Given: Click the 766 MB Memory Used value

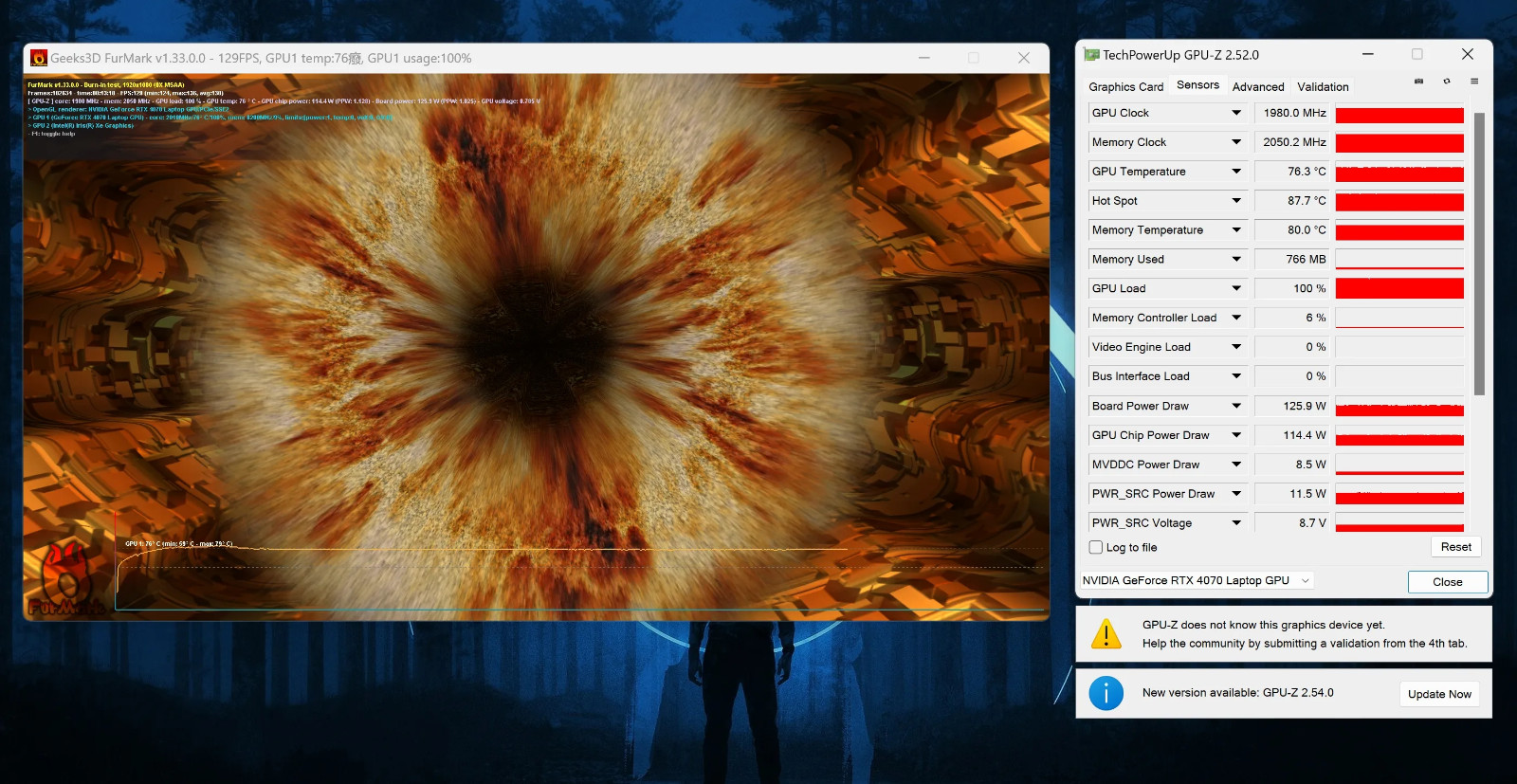Looking at the screenshot, I should (x=1293, y=260).
